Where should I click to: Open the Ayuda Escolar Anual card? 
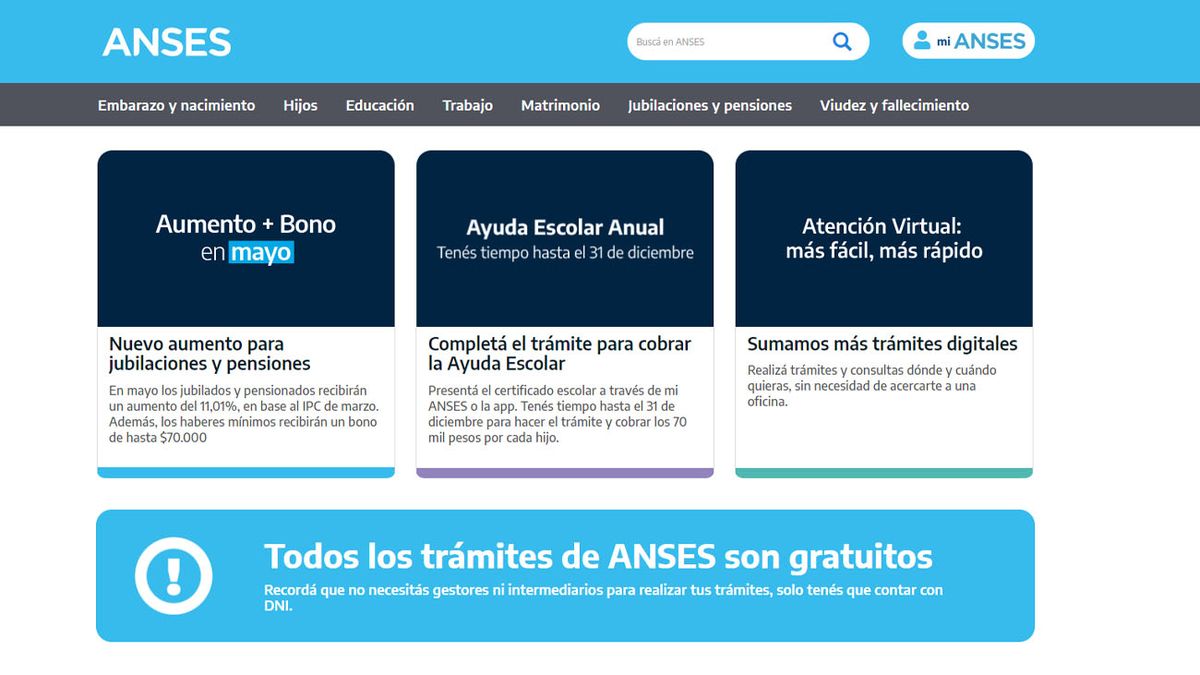coord(564,237)
